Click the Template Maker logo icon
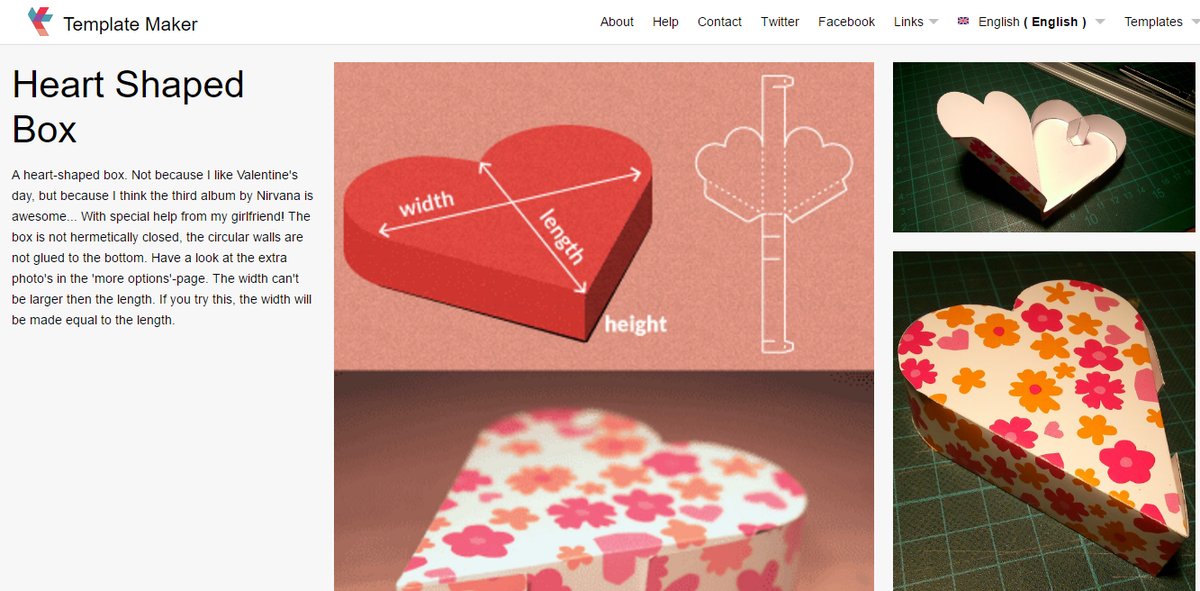 pyautogui.click(x=40, y=21)
